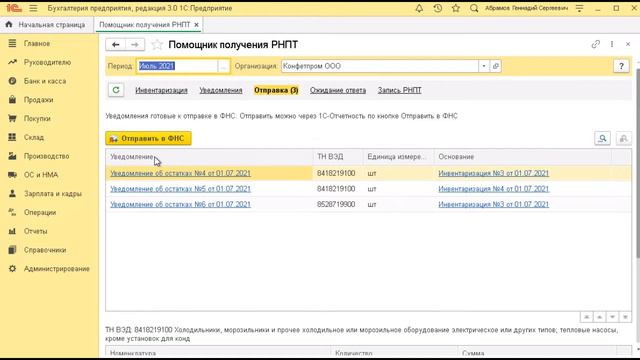Viewport: 640px width, 360px height.
Task: Open Инвентаризация №3 link in third row
Action: click(x=493, y=204)
